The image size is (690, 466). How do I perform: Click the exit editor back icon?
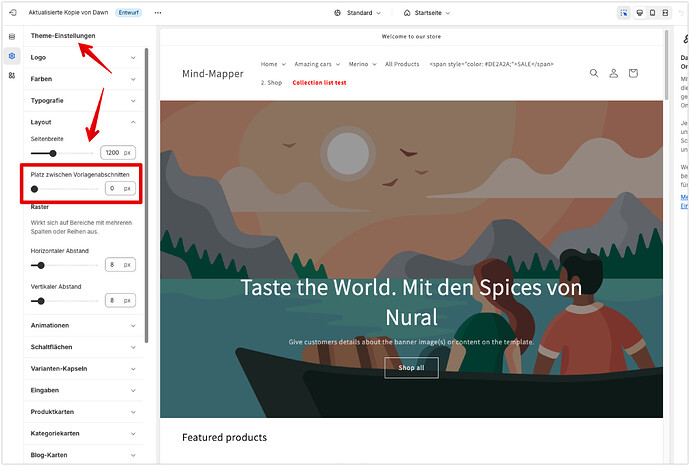pyautogui.click(x=13, y=13)
